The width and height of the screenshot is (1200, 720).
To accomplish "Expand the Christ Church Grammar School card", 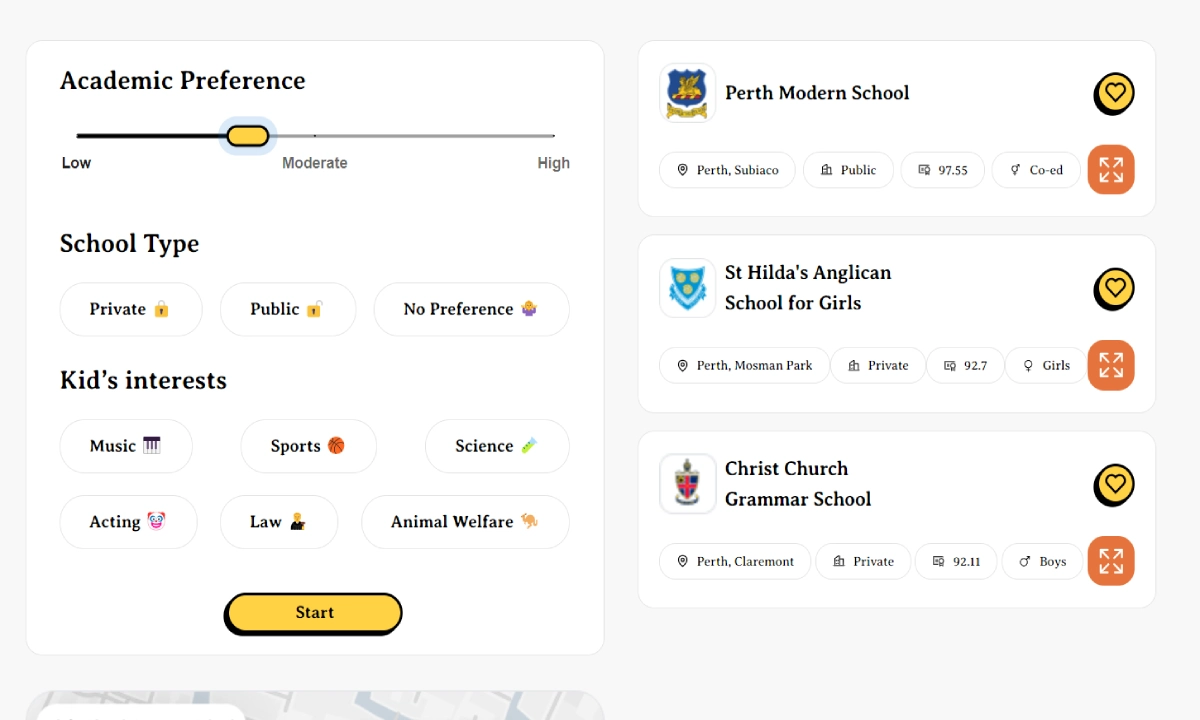I will (x=1111, y=561).
